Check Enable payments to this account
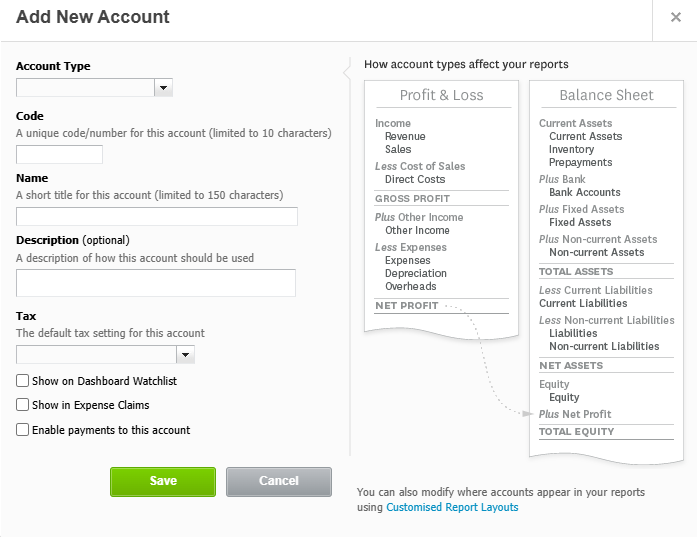 tap(23, 429)
